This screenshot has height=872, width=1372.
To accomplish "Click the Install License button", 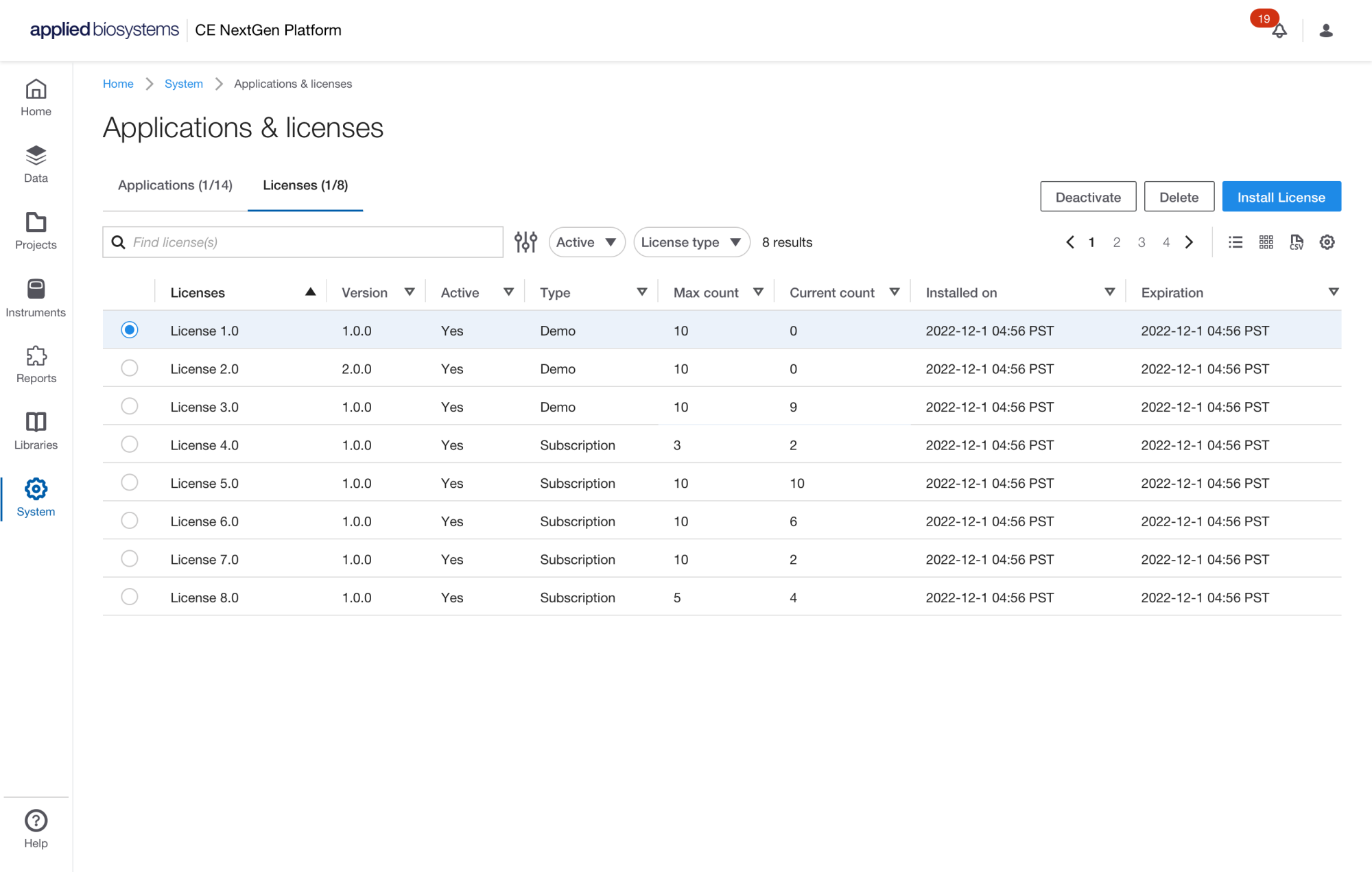I will [x=1281, y=197].
